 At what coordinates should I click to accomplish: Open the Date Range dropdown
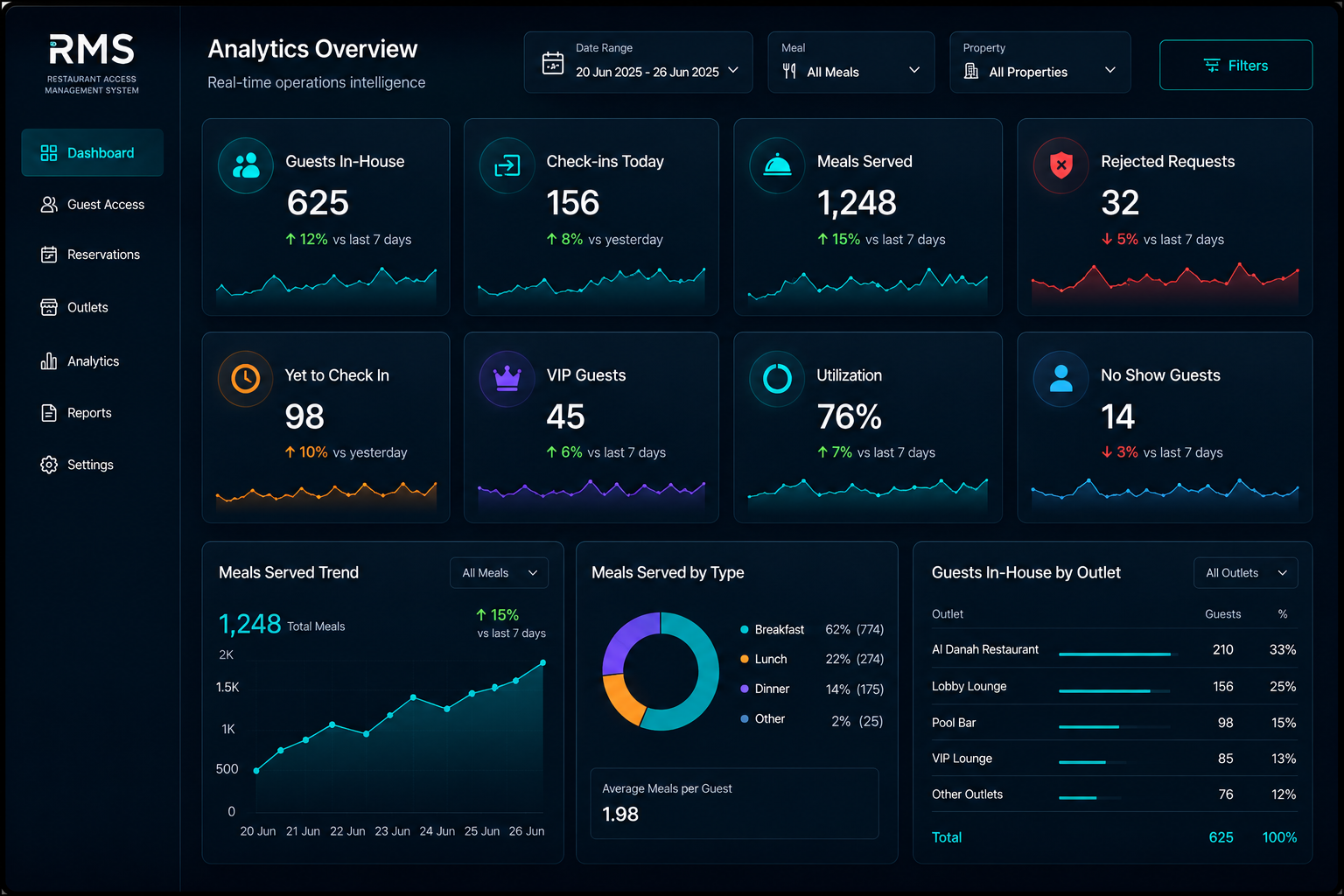point(639,62)
